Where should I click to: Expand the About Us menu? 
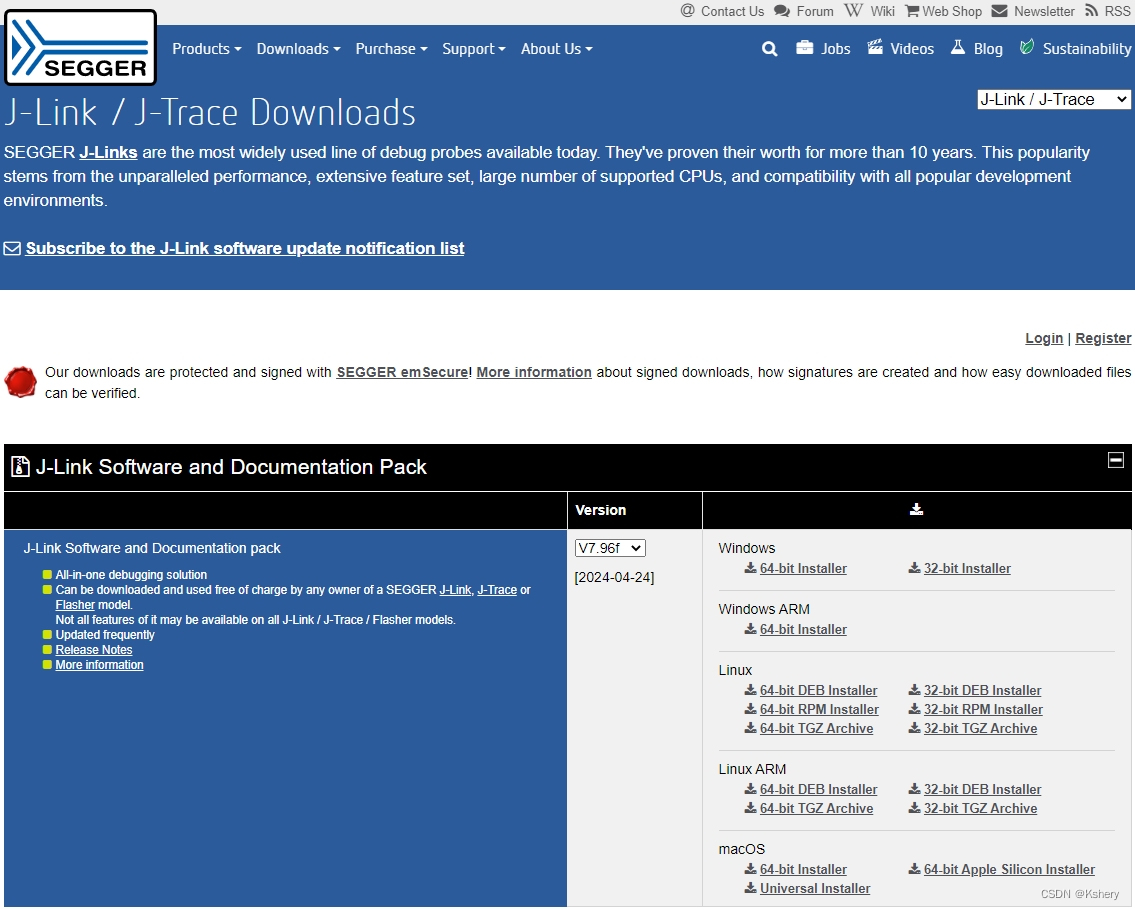coord(557,49)
